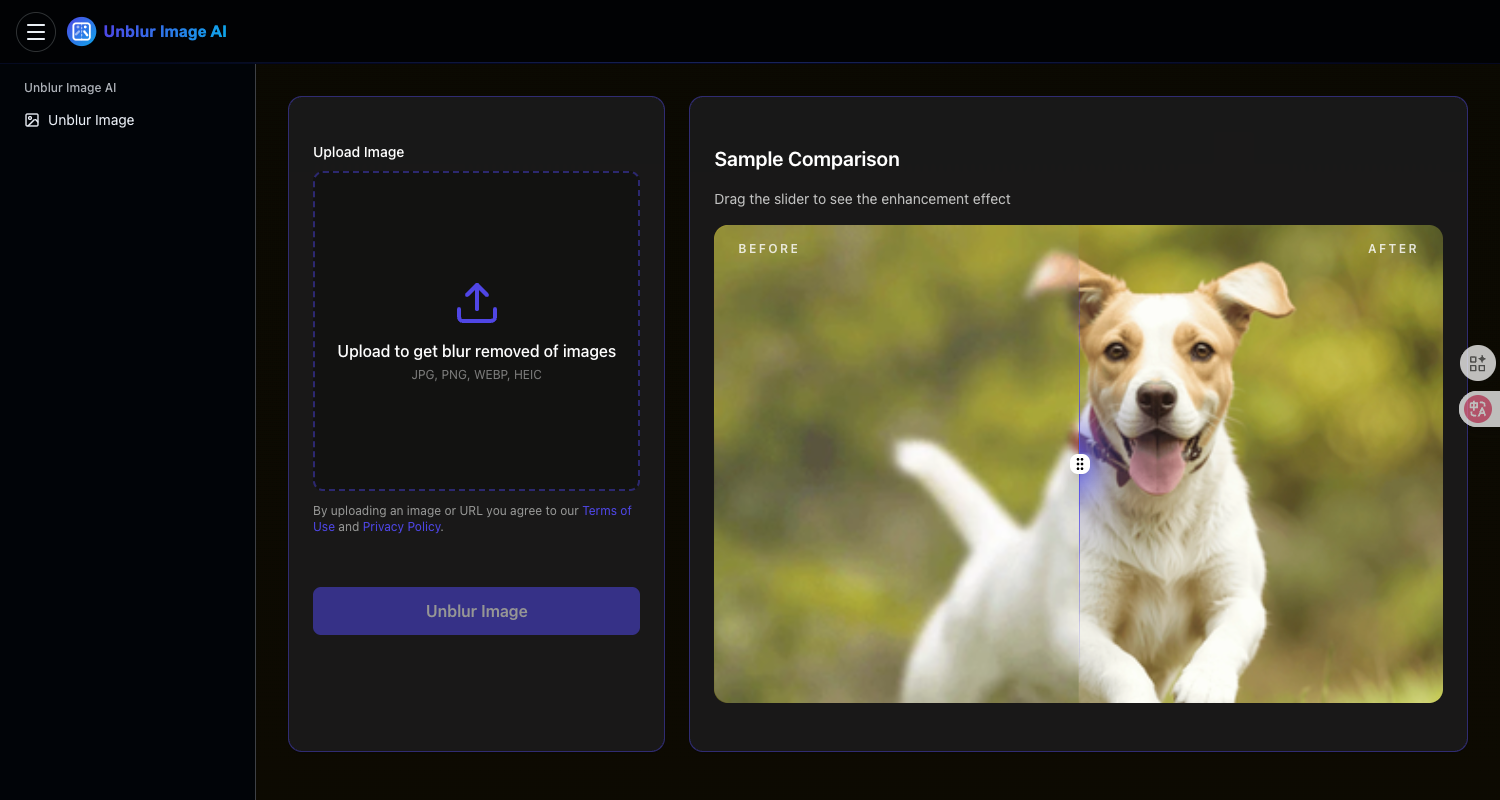Open the Privacy Policy link

(401, 527)
